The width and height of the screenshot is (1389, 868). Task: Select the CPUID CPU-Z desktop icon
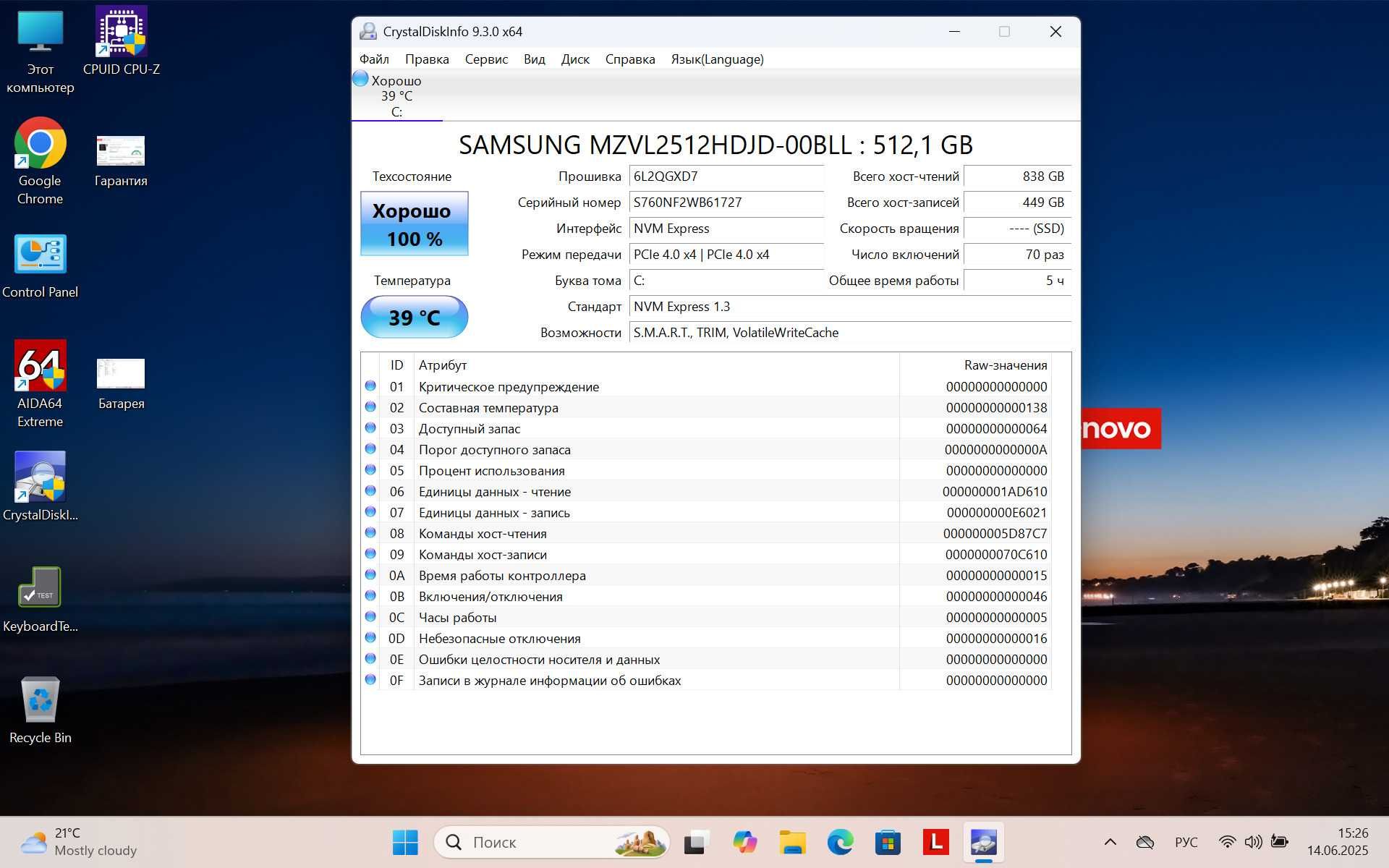[122, 41]
